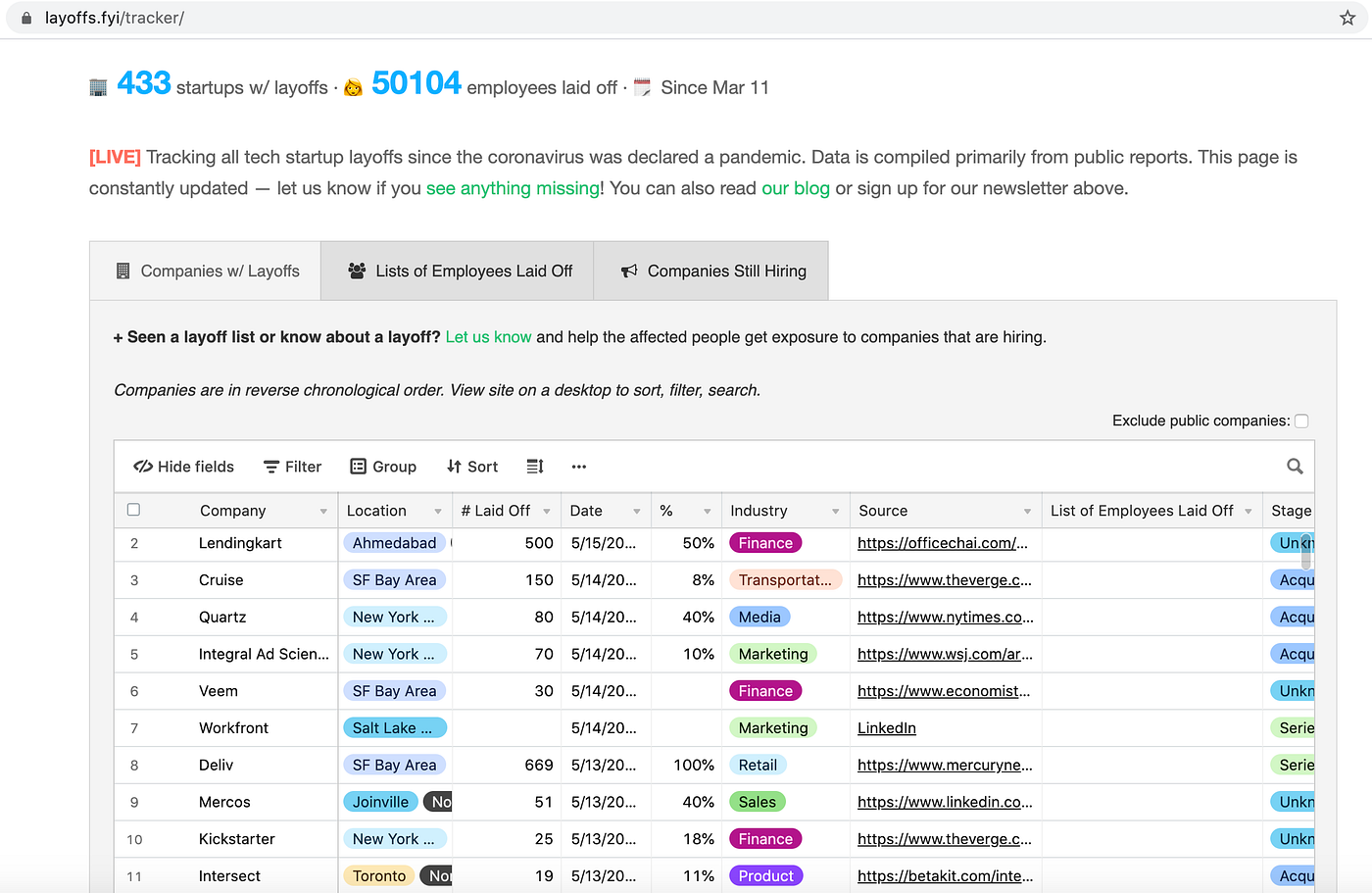This screenshot has width=1372, height=893.
Task: Open the wsj.com source link for Integral Ad Science
Action: 945,654
